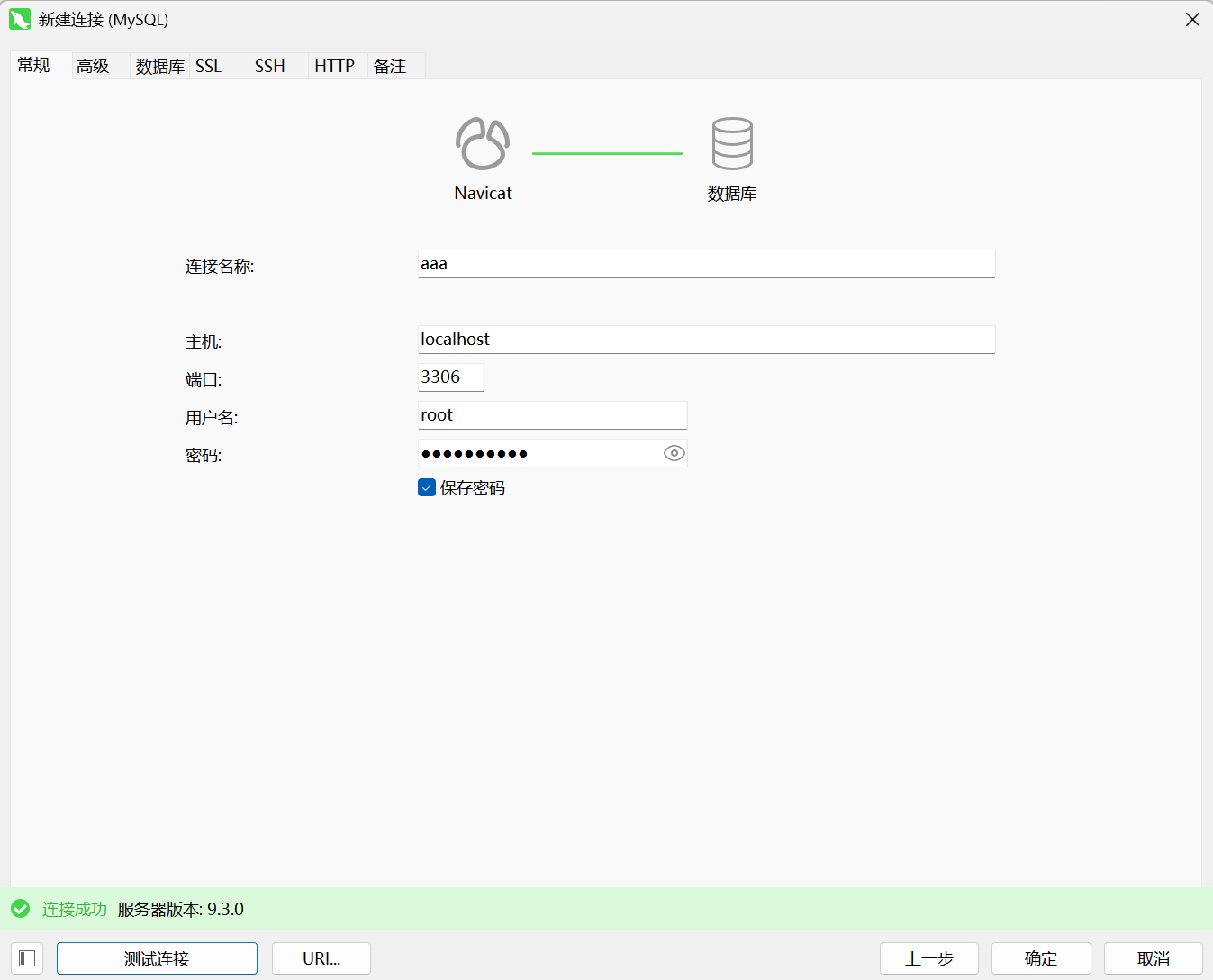
Task: Show password with the eye icon
Action: coord(674,453)
